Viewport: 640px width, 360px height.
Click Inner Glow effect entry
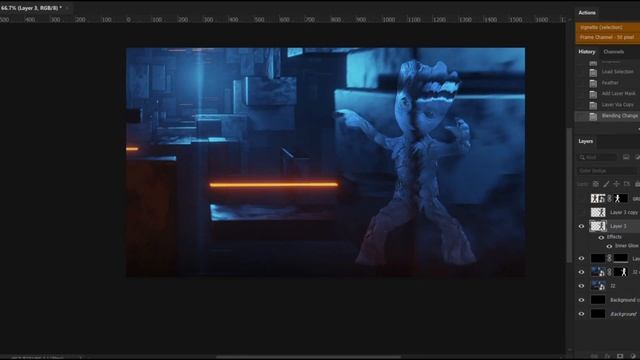[627, 246]
